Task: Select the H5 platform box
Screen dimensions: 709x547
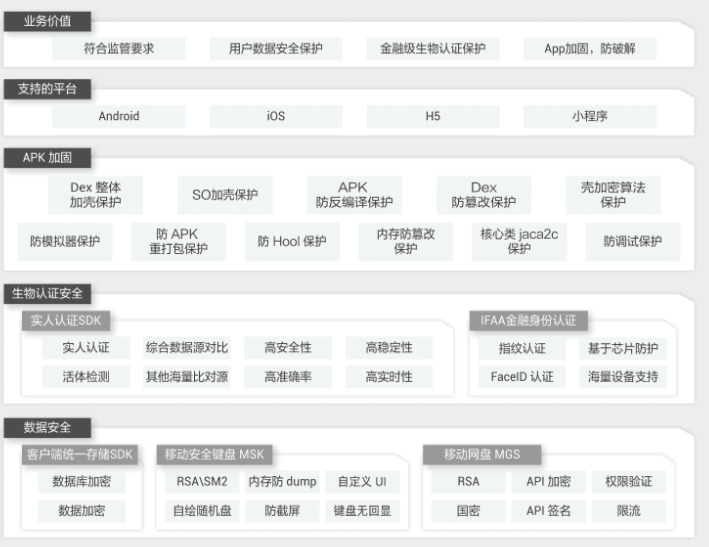Action: click(x=433, y=117)
